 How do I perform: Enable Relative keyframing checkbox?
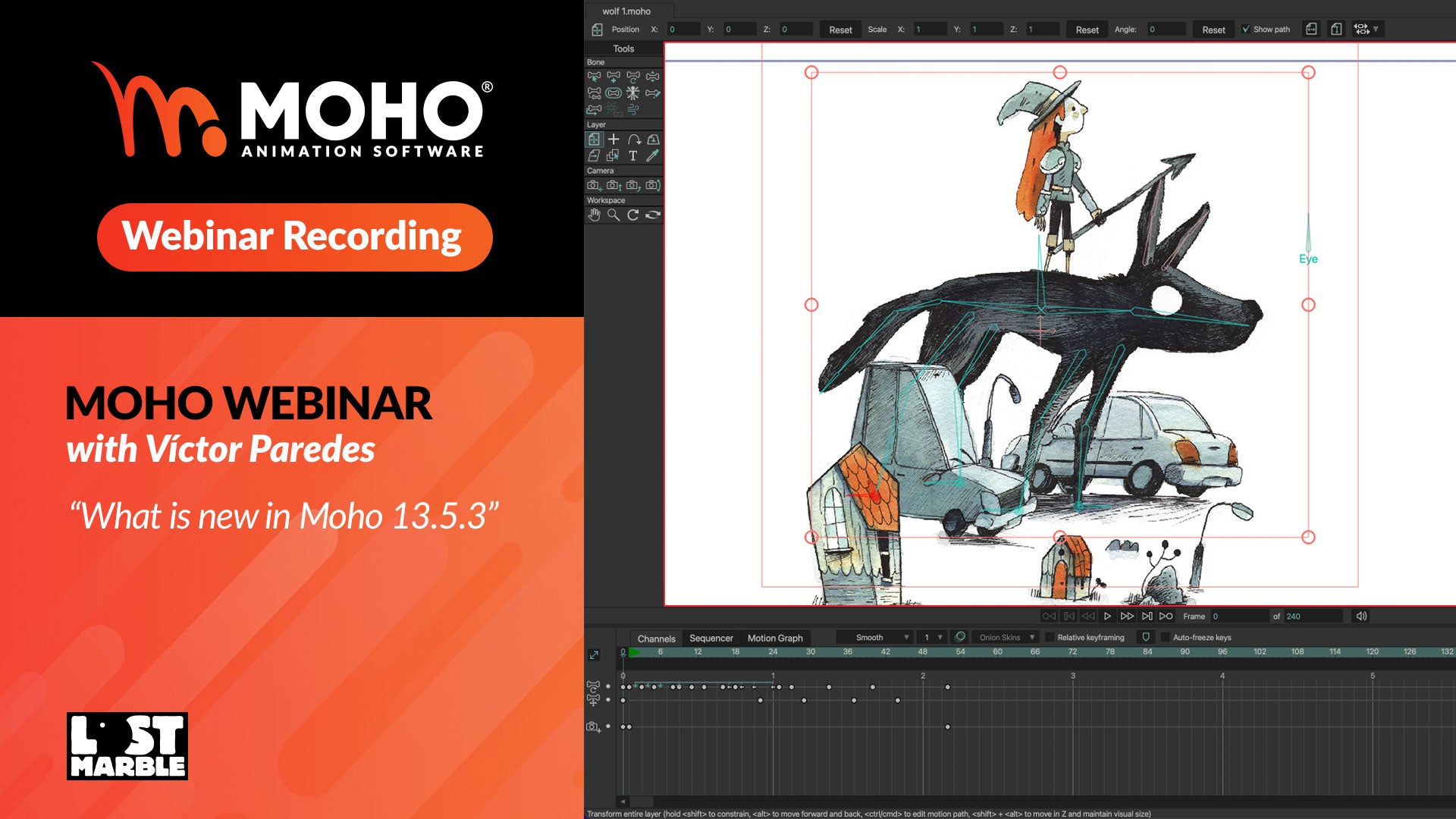1050,638
